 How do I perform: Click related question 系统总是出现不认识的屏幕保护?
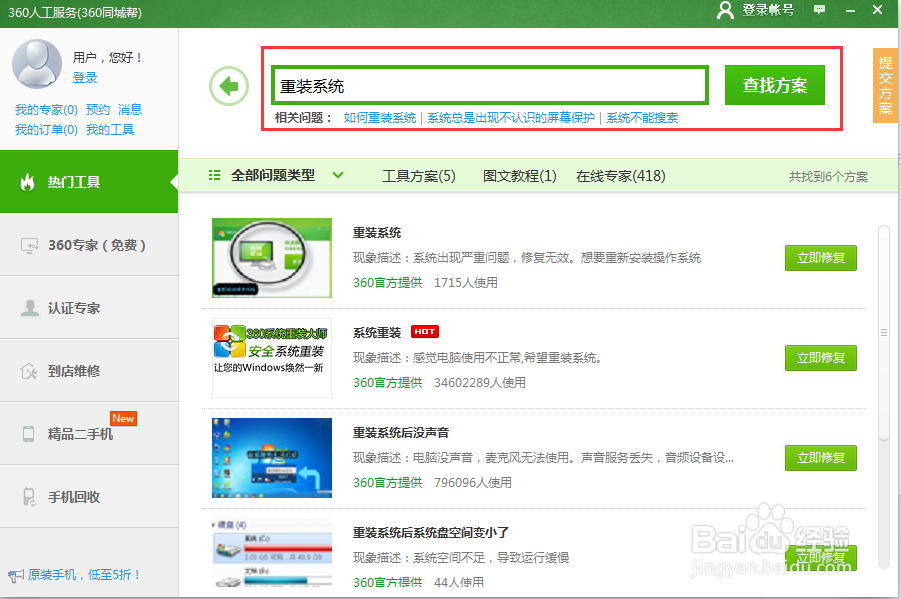tap(511, 118)
